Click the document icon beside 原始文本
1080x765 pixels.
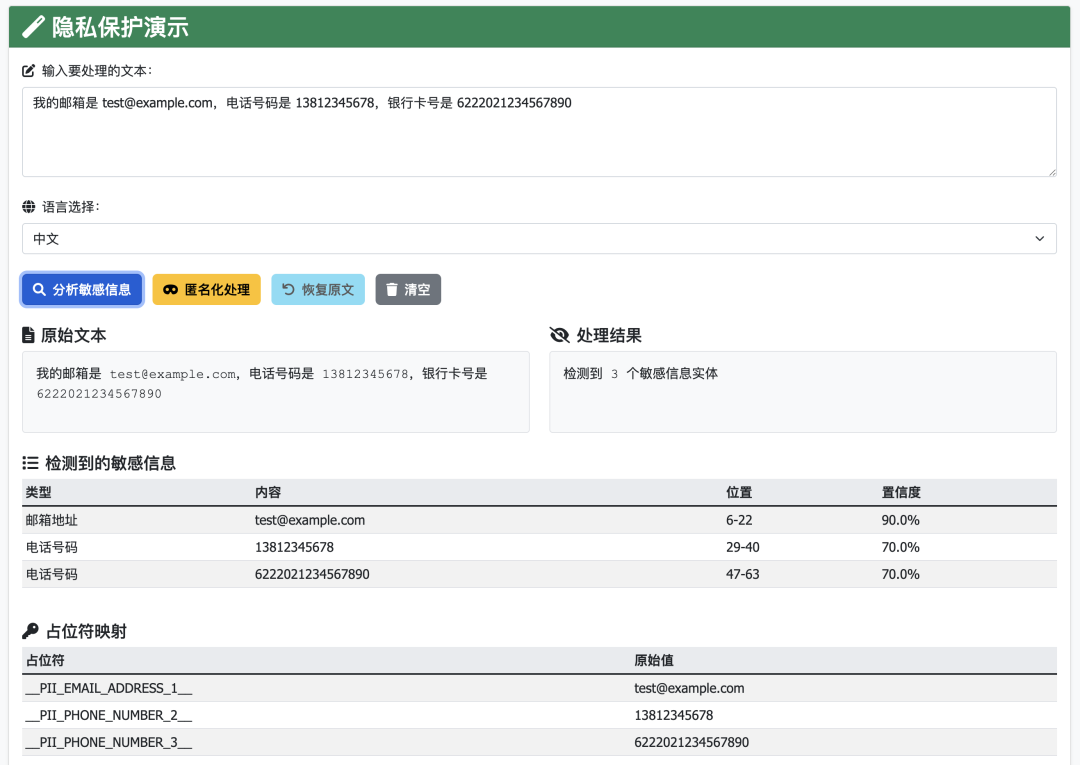click(x=26, y=335)
